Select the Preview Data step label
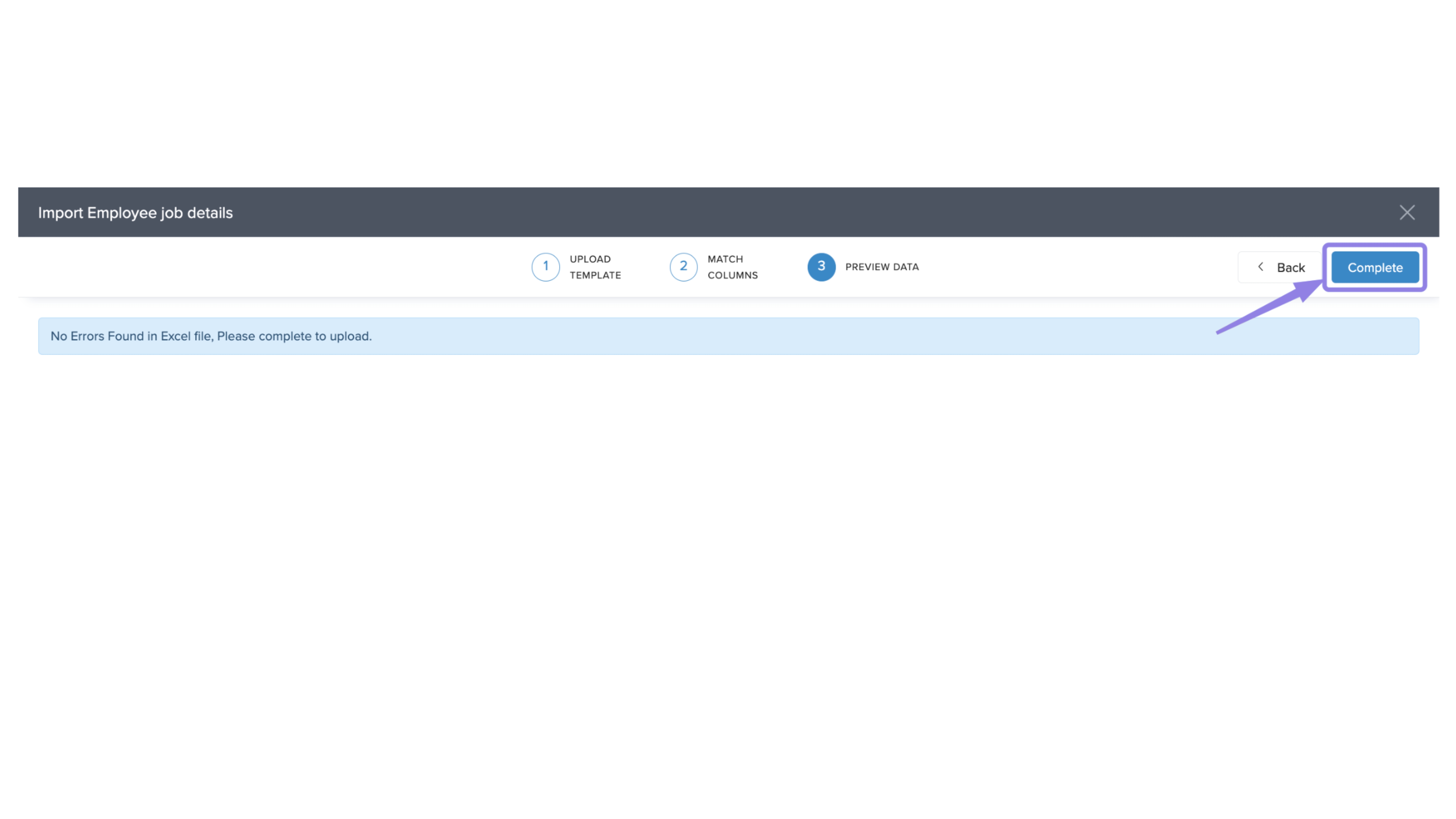The width and height of the screenshot is (1456, 819). pos(882,267)
